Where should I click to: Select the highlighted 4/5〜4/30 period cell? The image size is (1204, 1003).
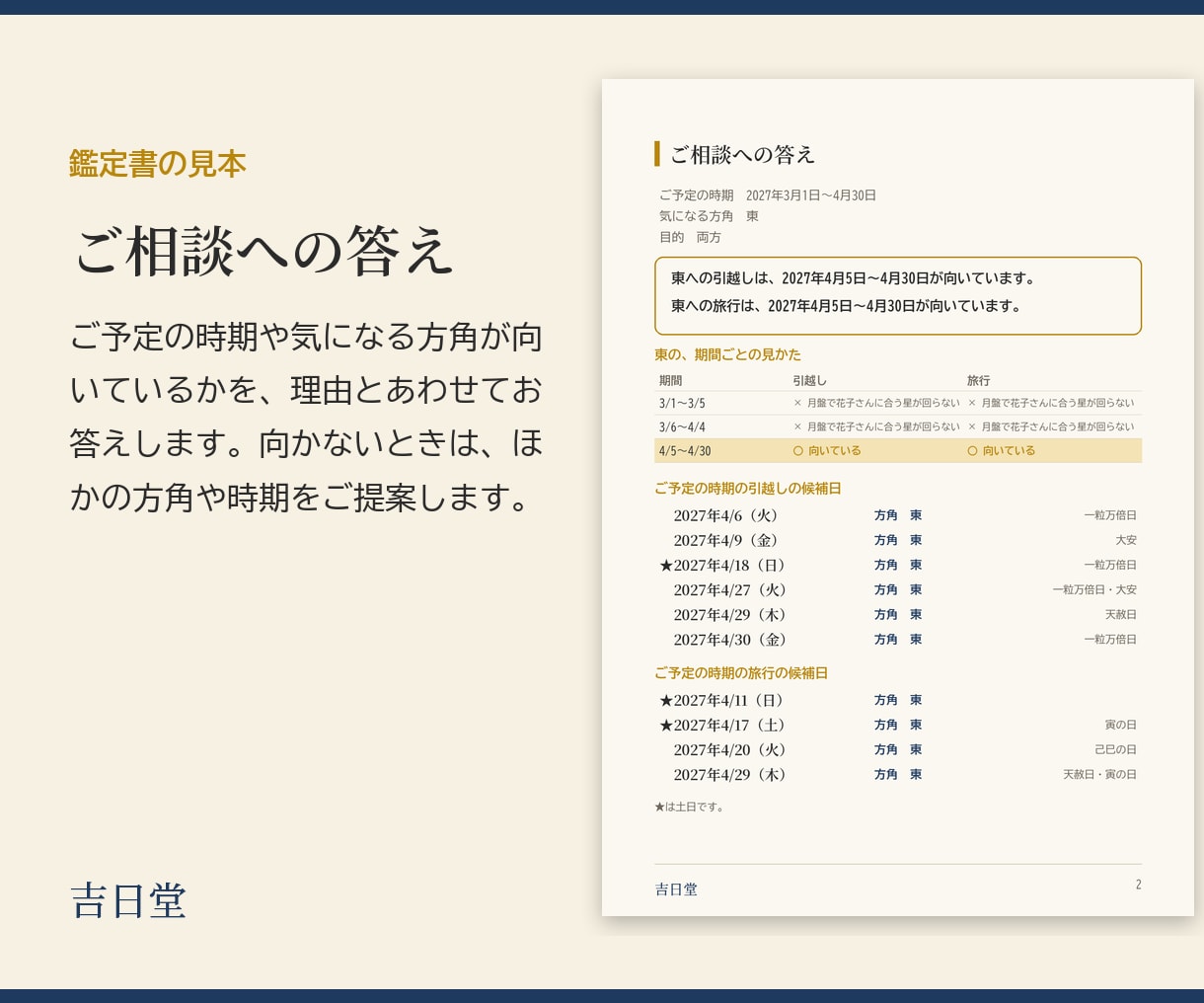point(685,450)
